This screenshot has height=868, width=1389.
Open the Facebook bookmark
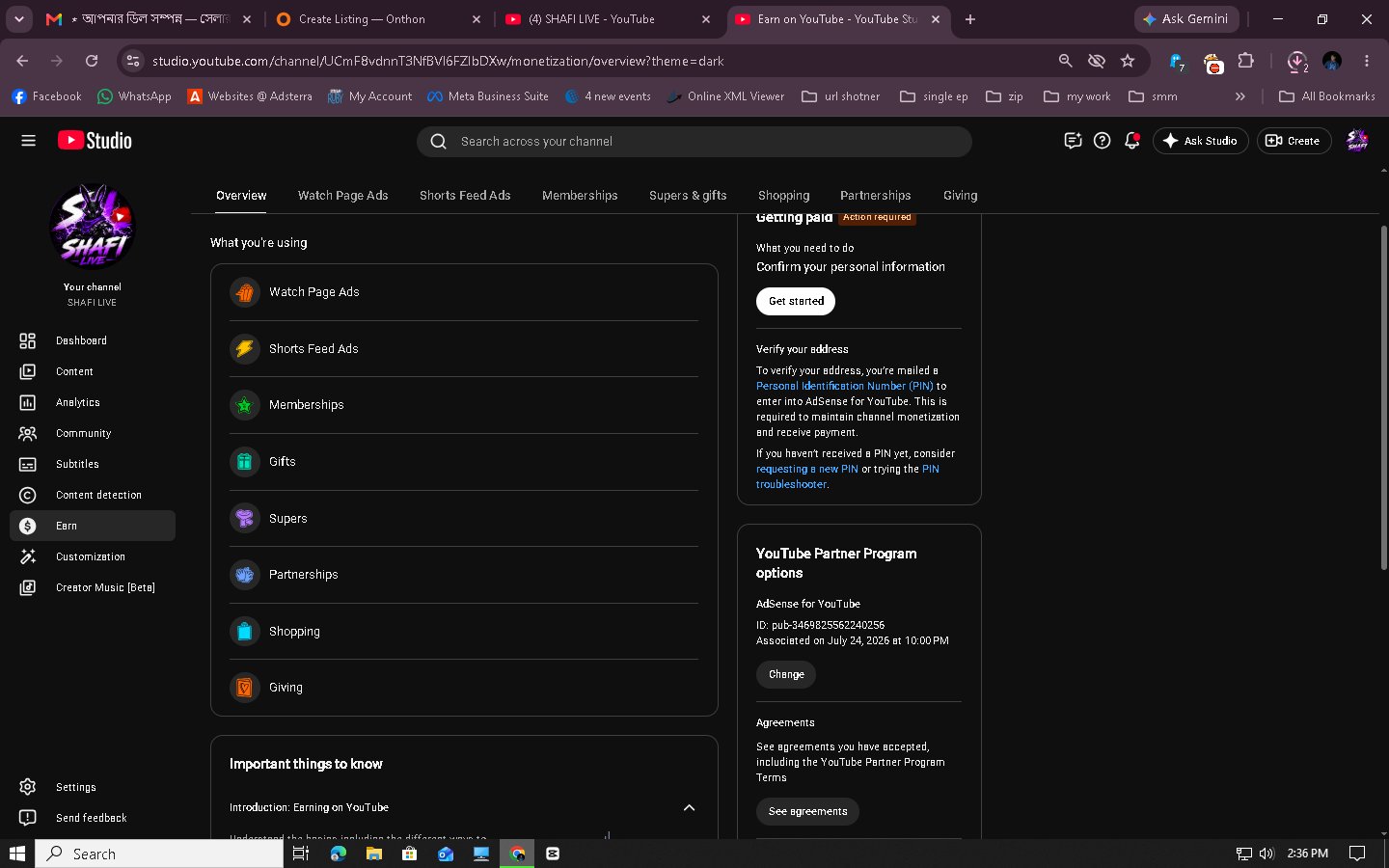click(46, 96)
